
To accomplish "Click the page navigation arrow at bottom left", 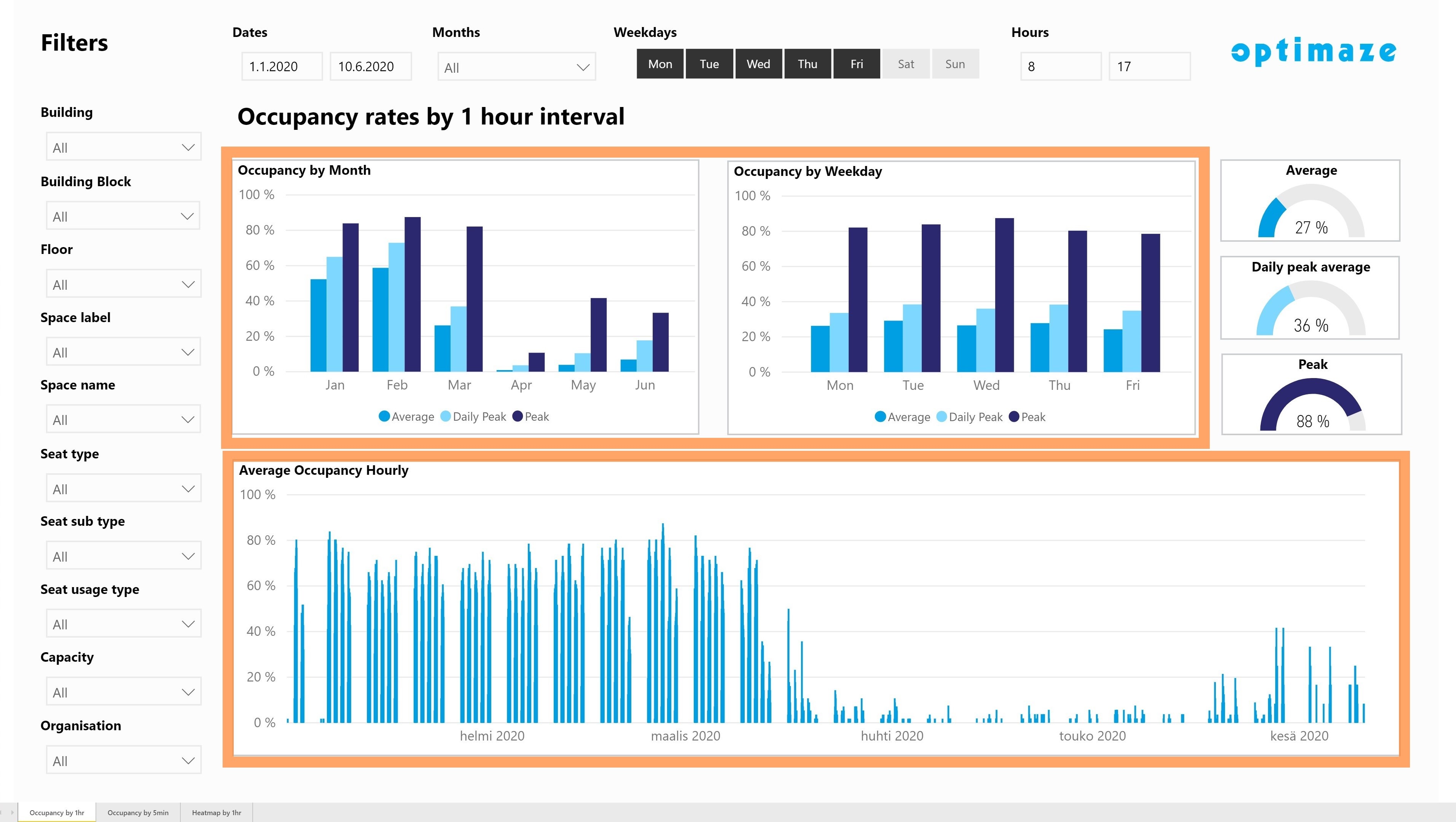I will [x=12, y=812].
